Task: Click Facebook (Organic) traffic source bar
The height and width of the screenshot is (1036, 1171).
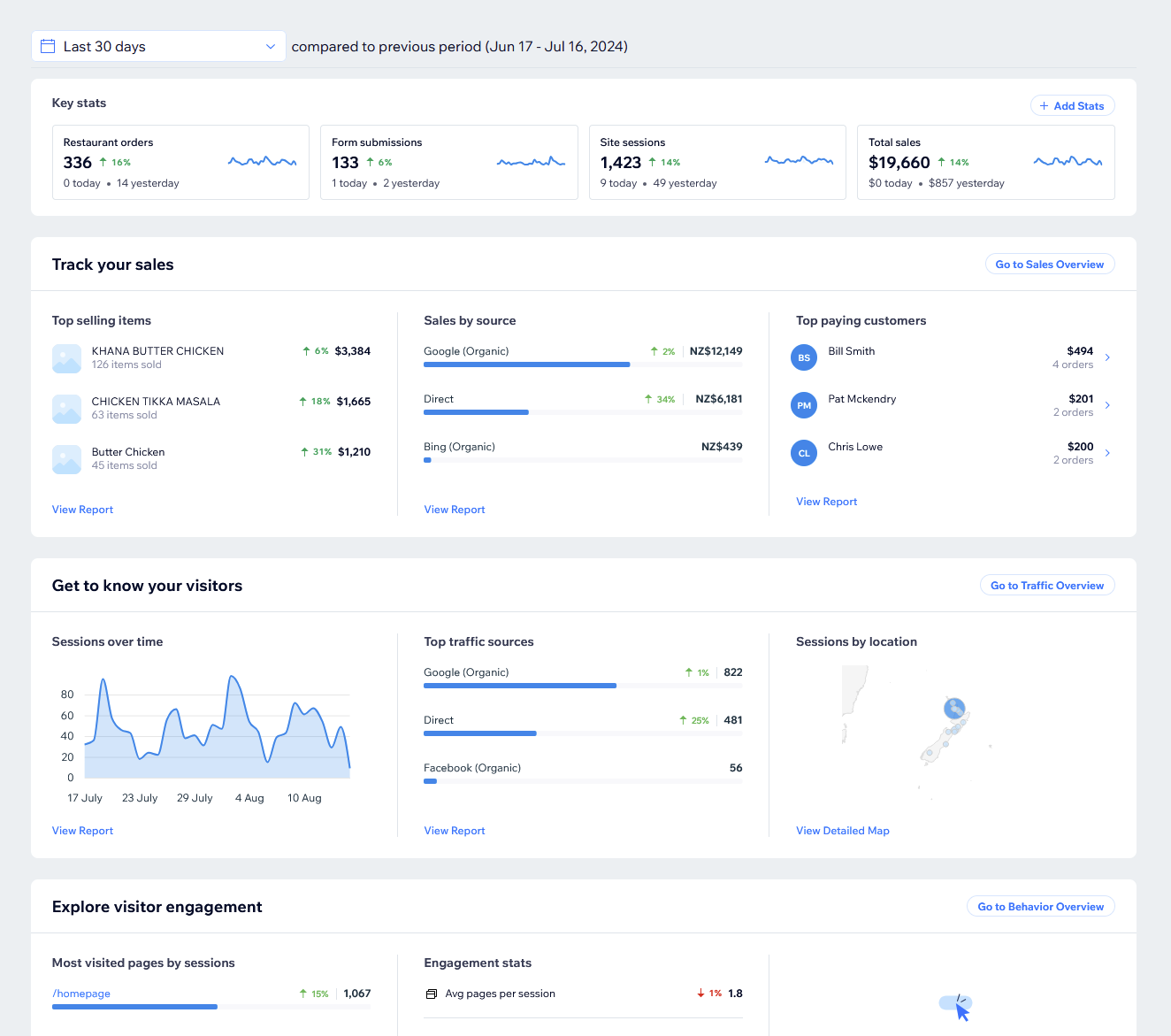Action: click(583, 781)
